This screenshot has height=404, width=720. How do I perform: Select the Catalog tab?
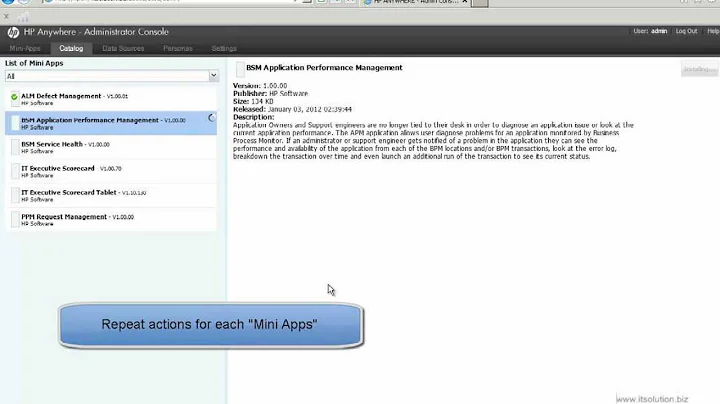point(71,48)
